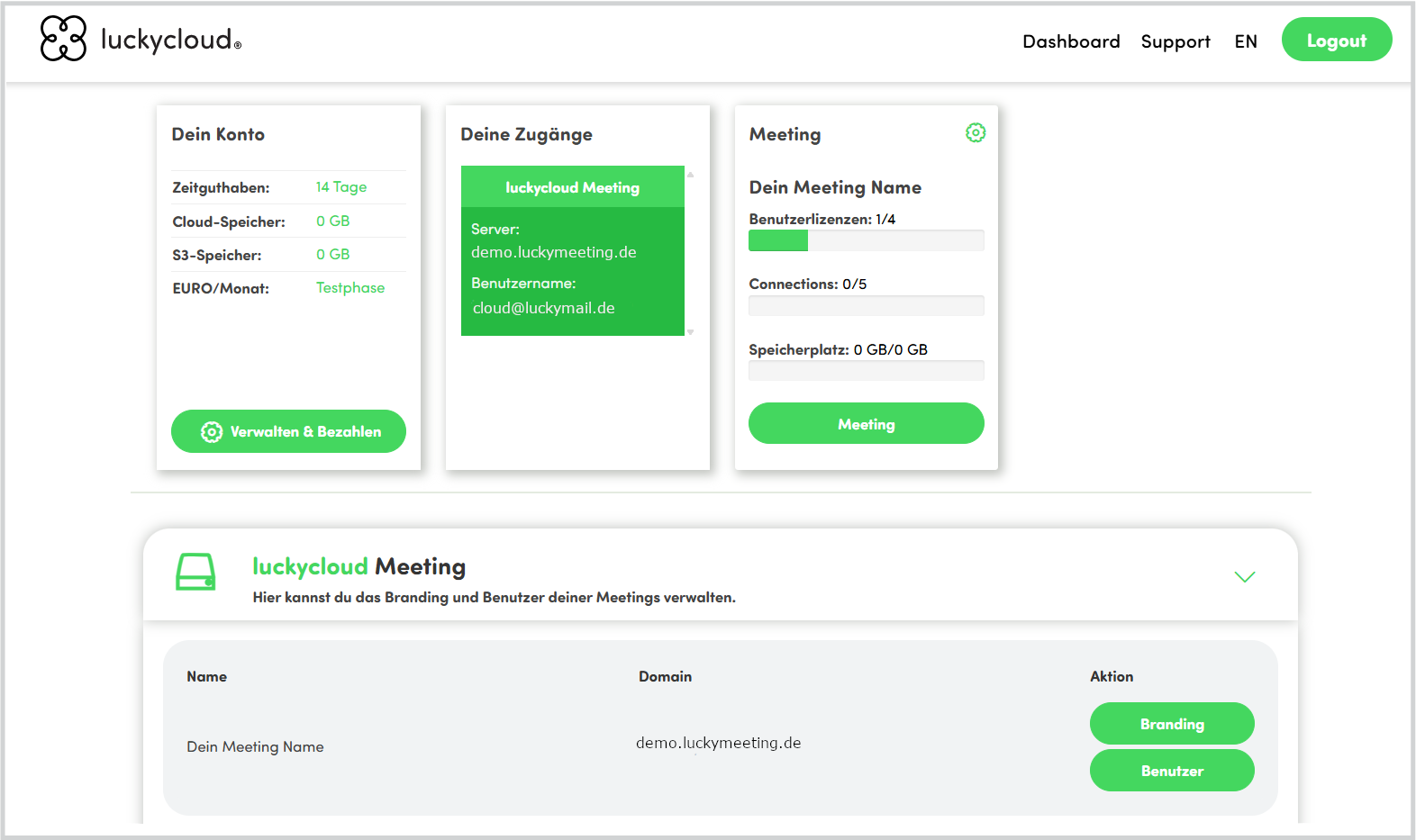Click 'demo.luckymeeting.de' domain table cell
Screen dimensions: 1416x840
(x=719, y=743)
